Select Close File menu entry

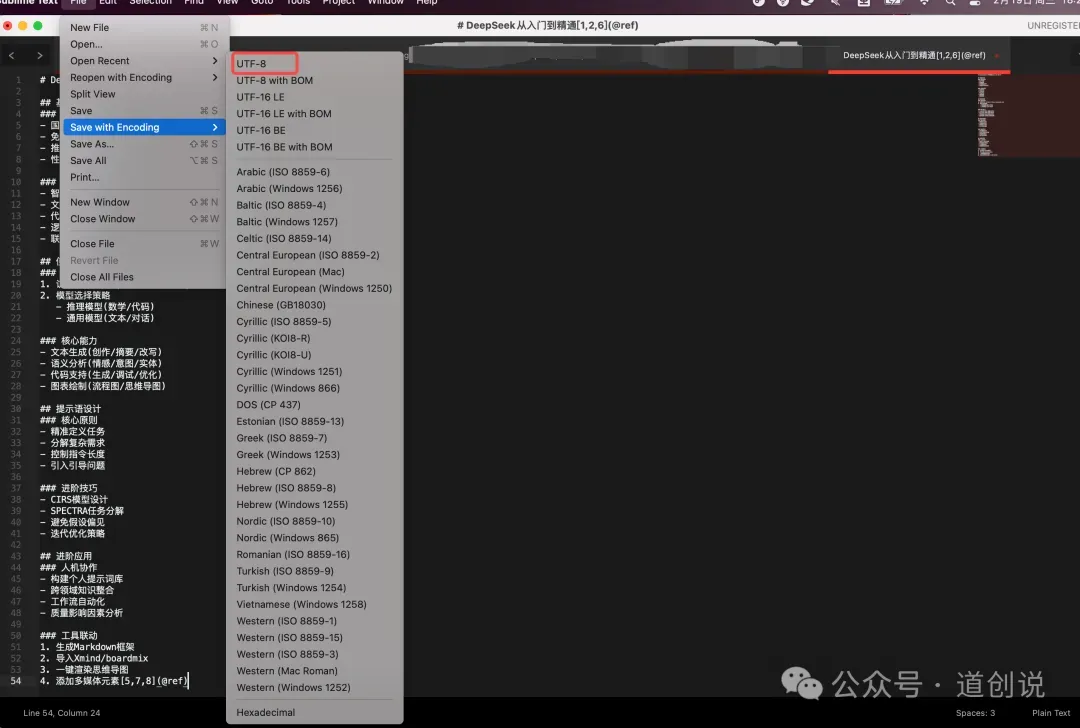coord(144,244)
